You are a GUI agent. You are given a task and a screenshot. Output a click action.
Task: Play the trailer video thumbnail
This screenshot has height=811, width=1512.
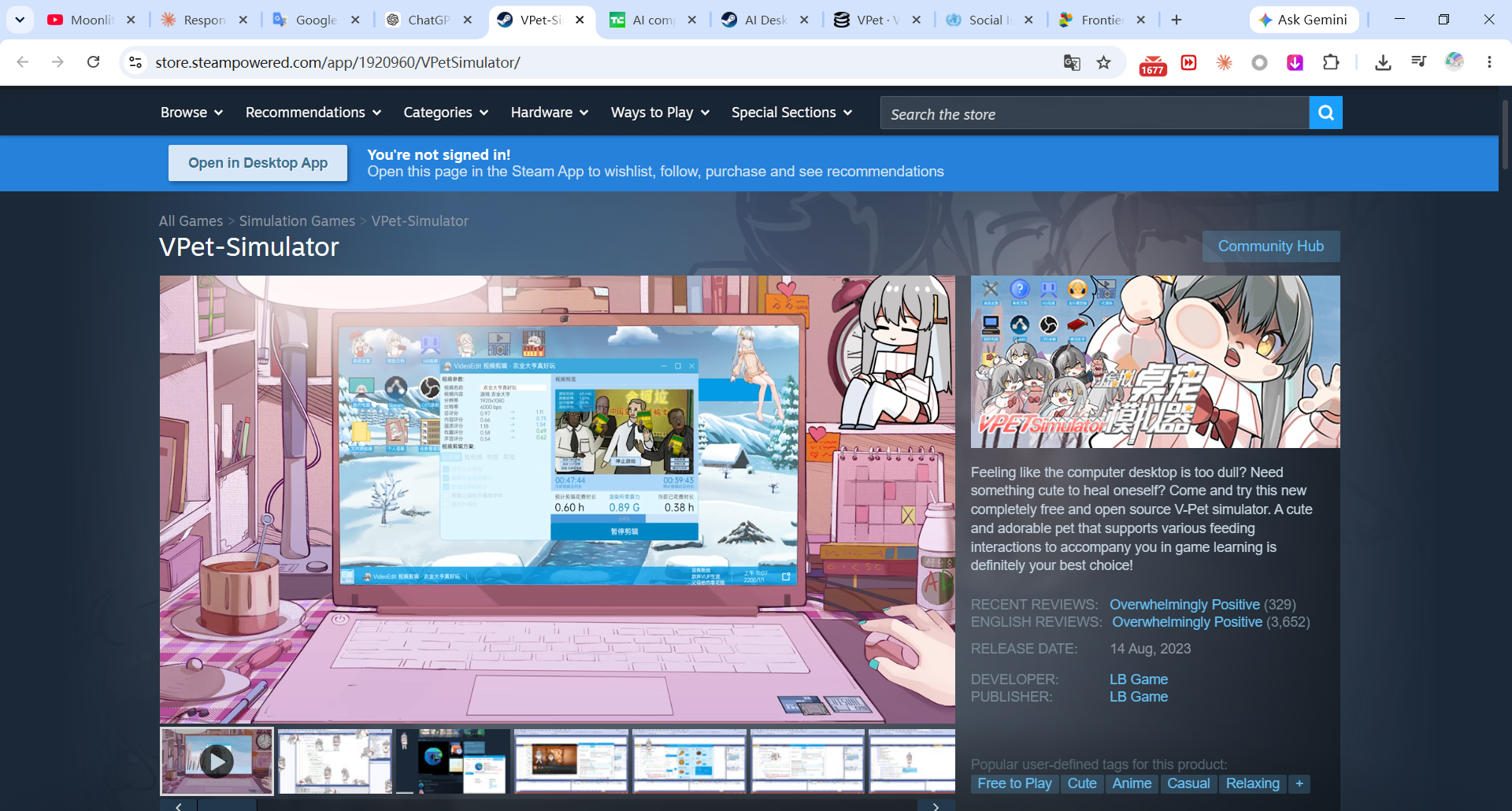pos(217,761)
